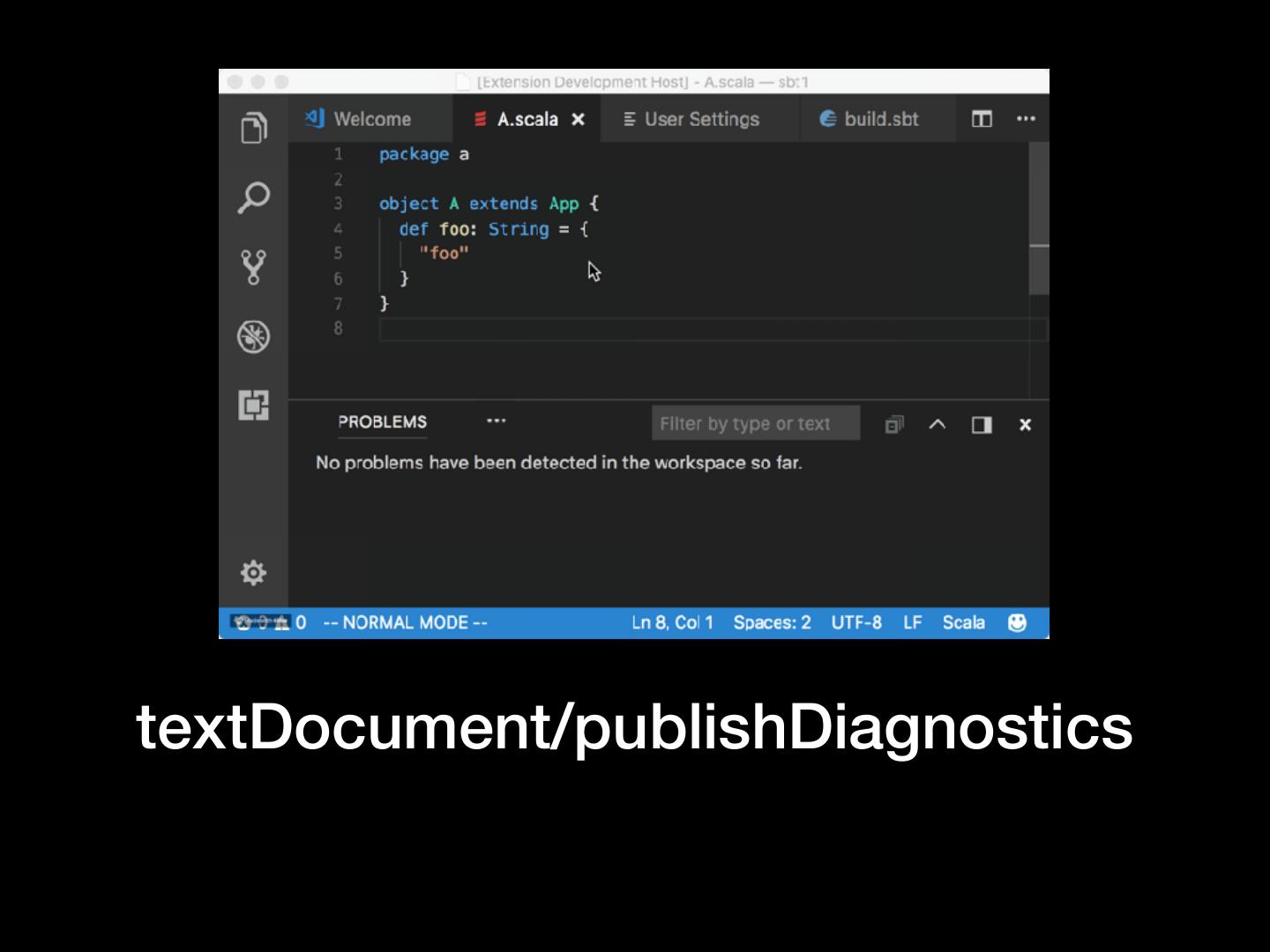Select the Scala language mode
This screenshot has width=1270, height=952.
point(963,622)
